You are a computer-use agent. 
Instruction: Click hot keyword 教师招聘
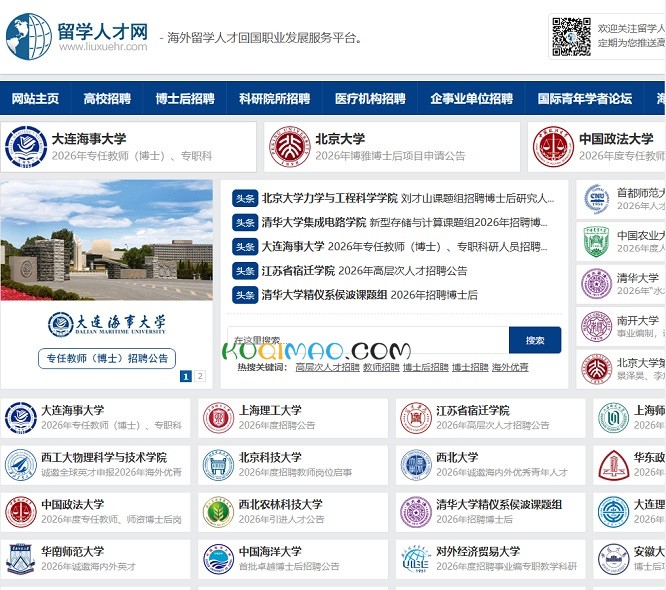[381, 367]
